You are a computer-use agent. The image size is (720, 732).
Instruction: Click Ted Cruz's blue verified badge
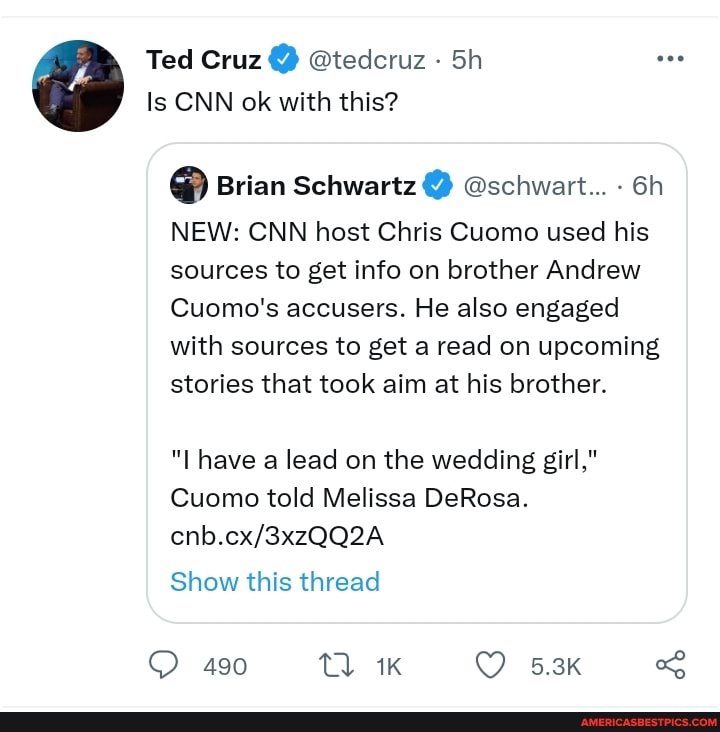(x=285, y=60)
